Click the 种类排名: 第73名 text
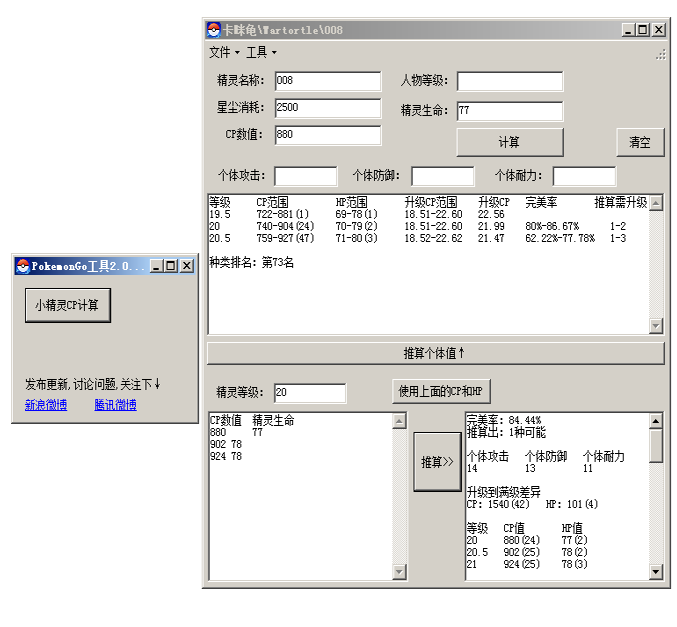The width and height of the screenshot is (677, 627). [252, 262]
